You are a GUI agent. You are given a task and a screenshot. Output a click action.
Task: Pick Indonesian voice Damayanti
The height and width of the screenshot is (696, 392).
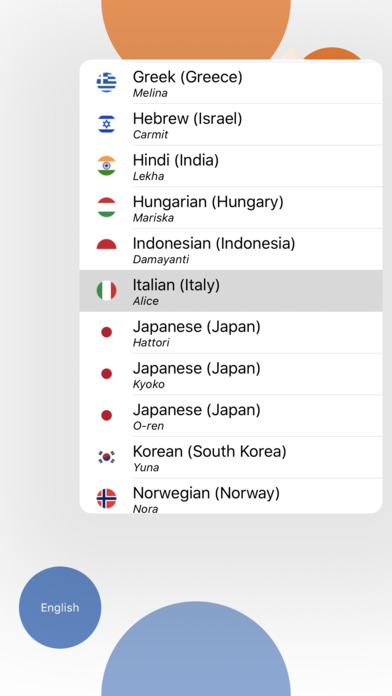click(231, 249)
